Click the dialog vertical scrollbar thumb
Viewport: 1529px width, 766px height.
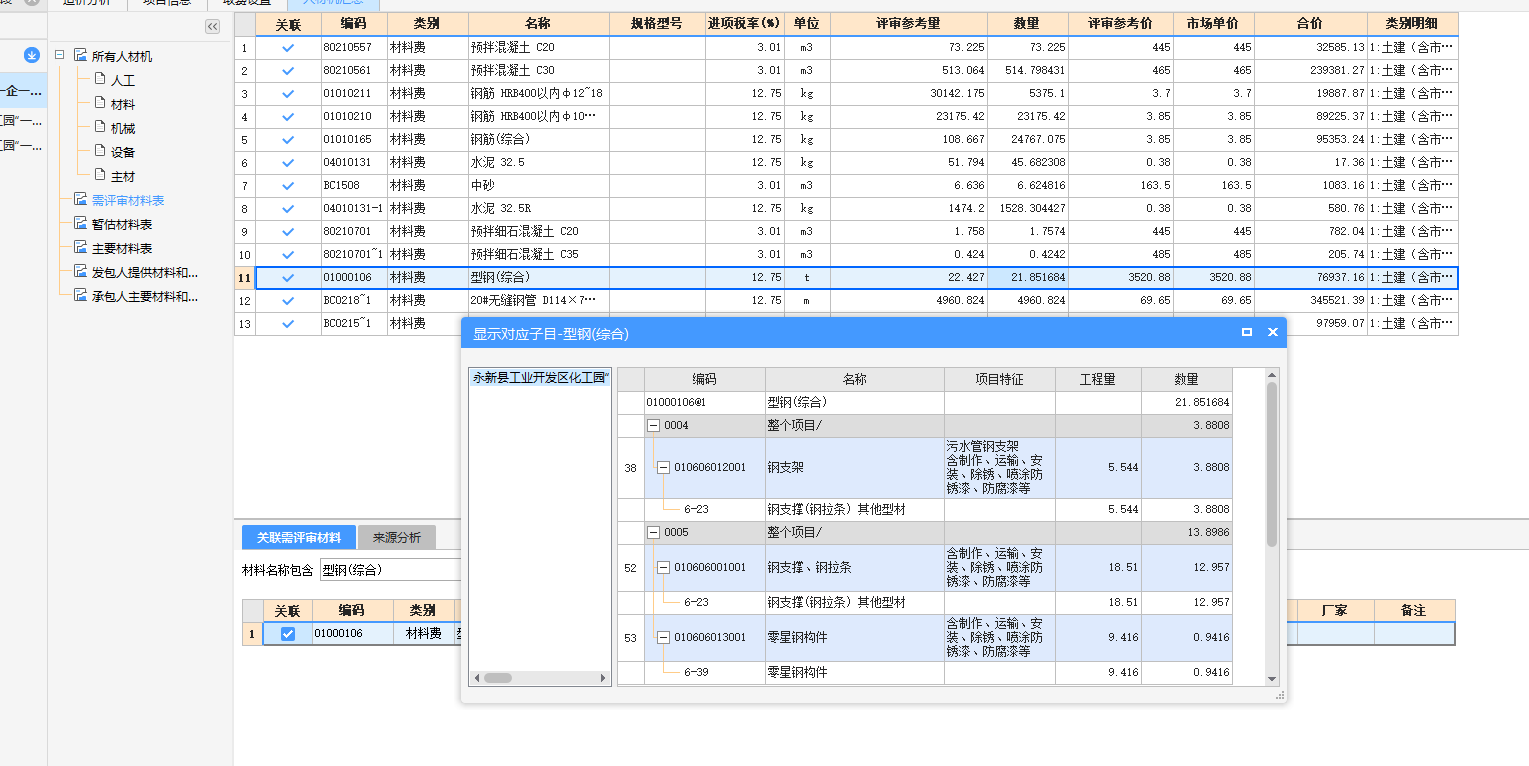[x=1272, y=464]
